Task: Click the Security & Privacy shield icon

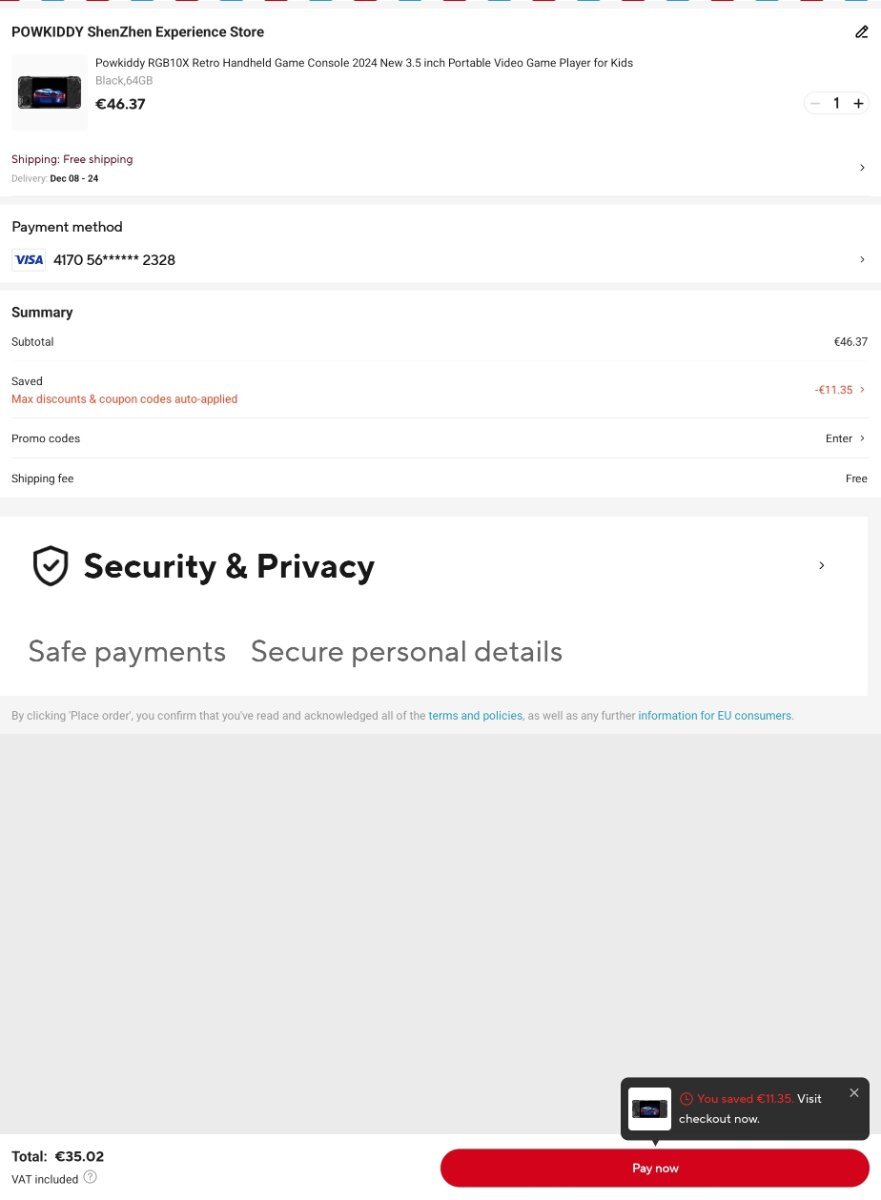Action: click(x=51, y=566)
